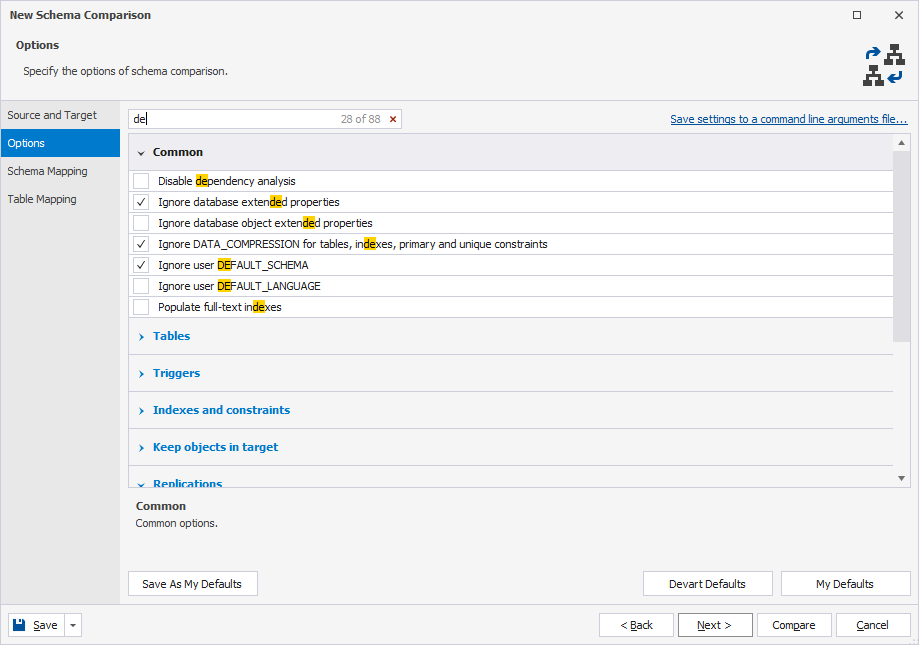The image size is (919, 645).
Task: Click in the options search field
Action: pyautogui.click(x=235, y=119)
